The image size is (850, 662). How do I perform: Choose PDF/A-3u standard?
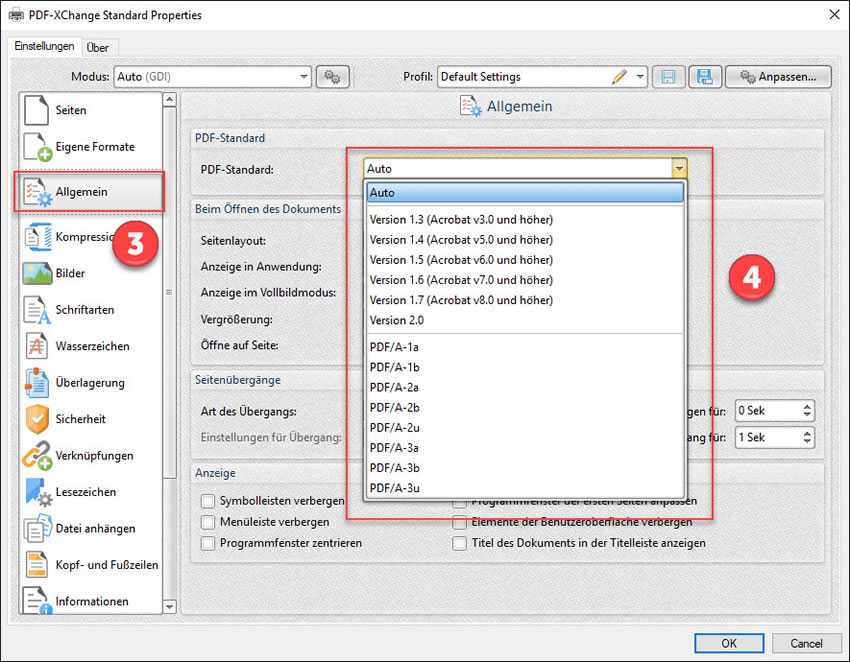click(x=525, y=487)
